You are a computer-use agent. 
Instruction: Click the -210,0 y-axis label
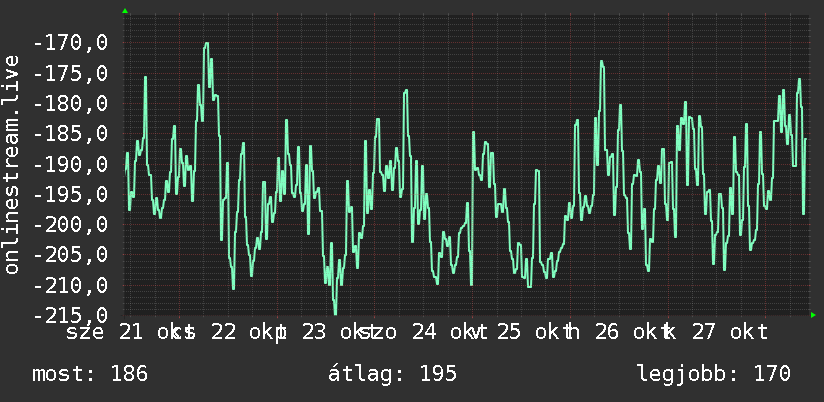coord(70,286)
